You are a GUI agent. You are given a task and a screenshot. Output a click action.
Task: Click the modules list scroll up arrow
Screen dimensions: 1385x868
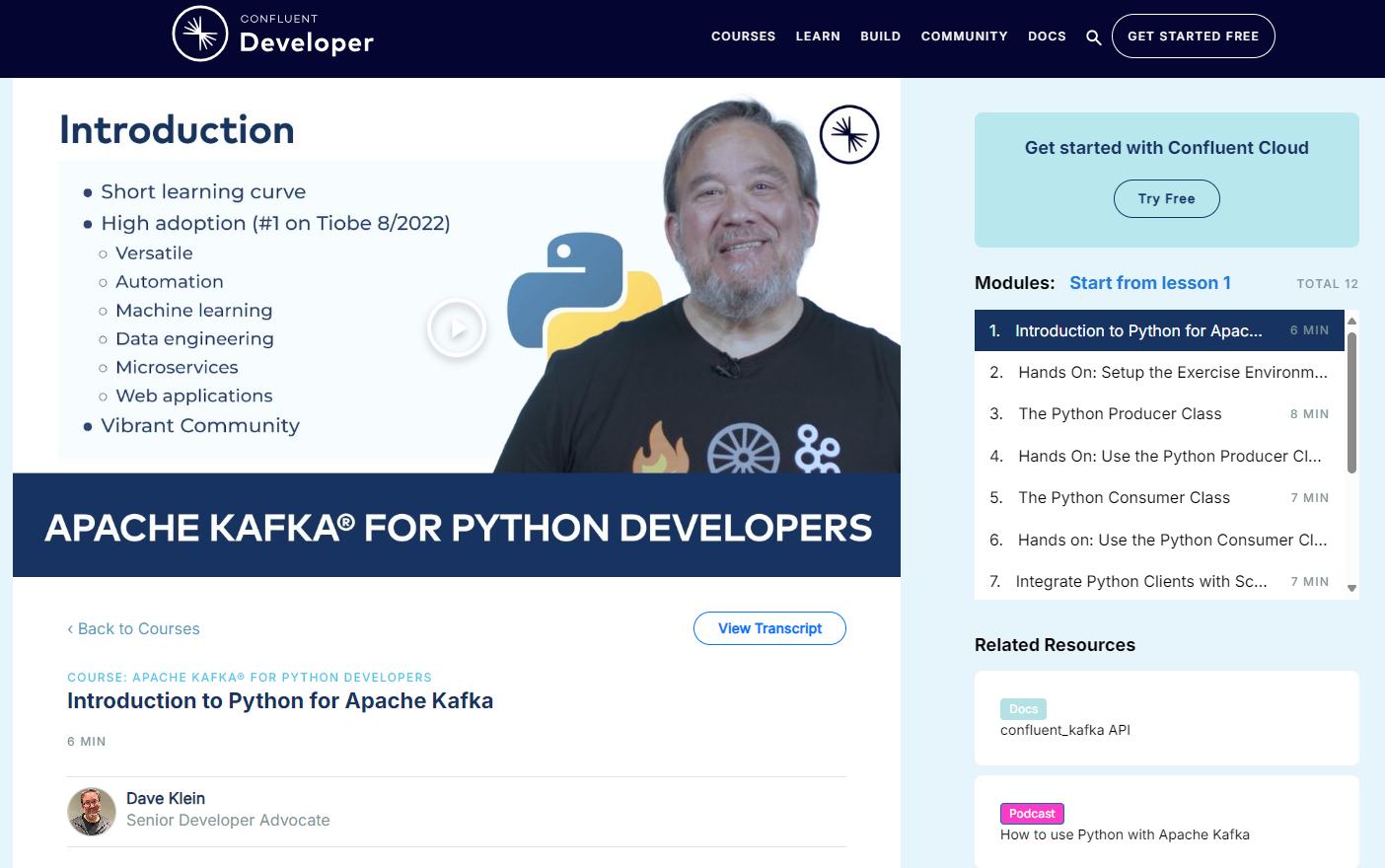coord(1352,321)
